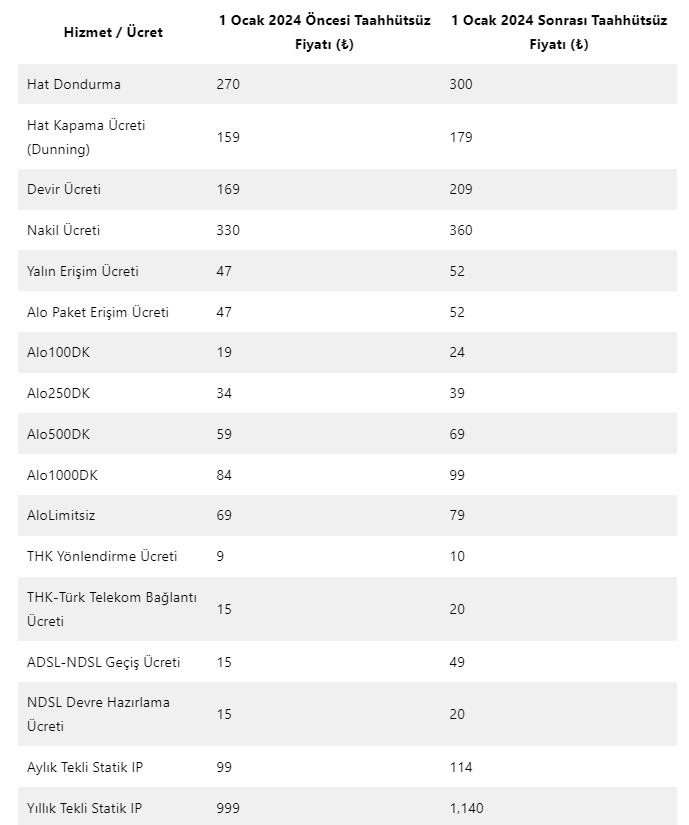Click the Alo1000DK new price 99

pyautogui.click(x=457, y=475)
